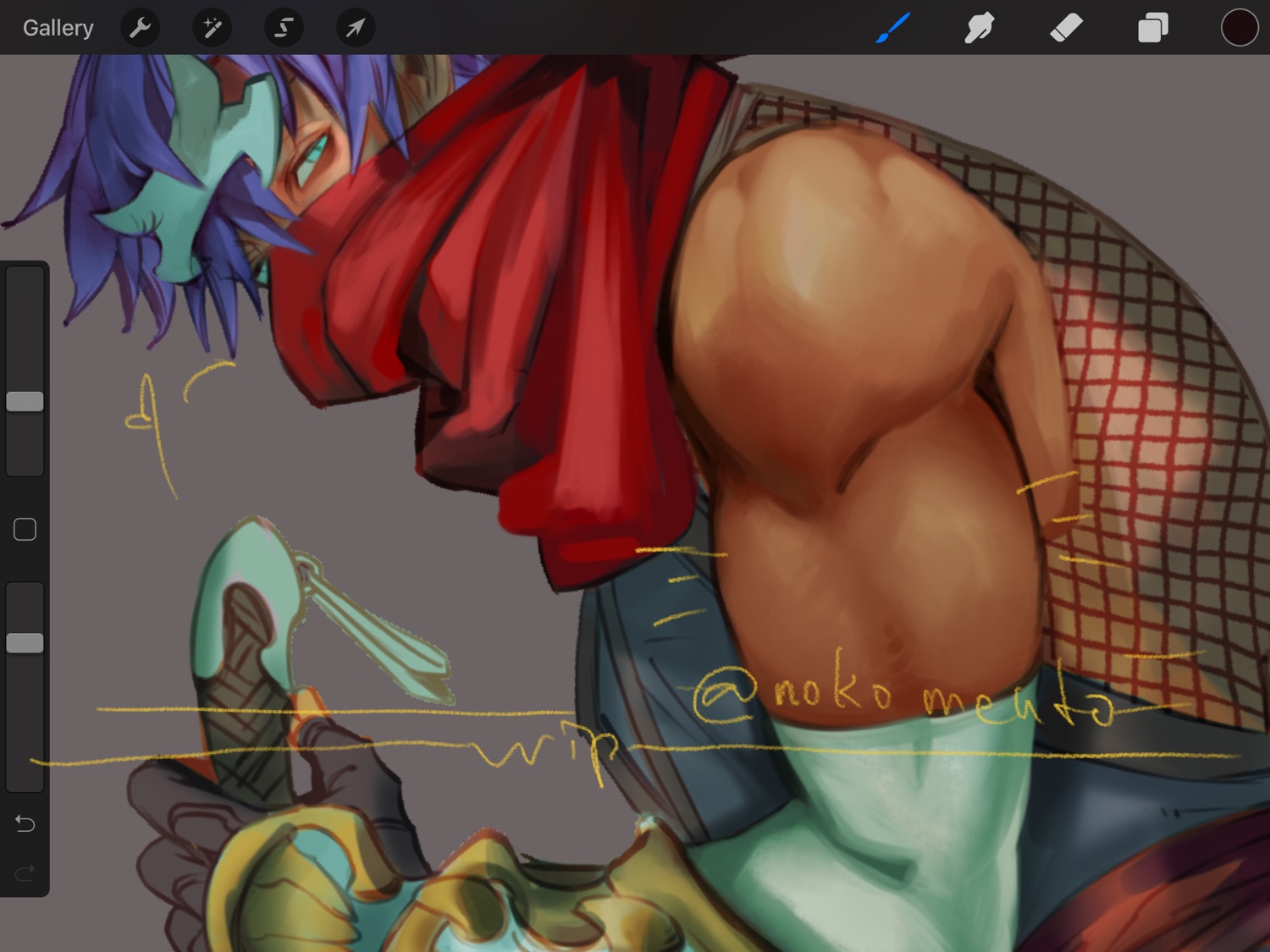Image resolution: width=1270 pixels, height=952 pixels.
Task: Open the Actions wrench menu
Action: (x=141, y=28)
